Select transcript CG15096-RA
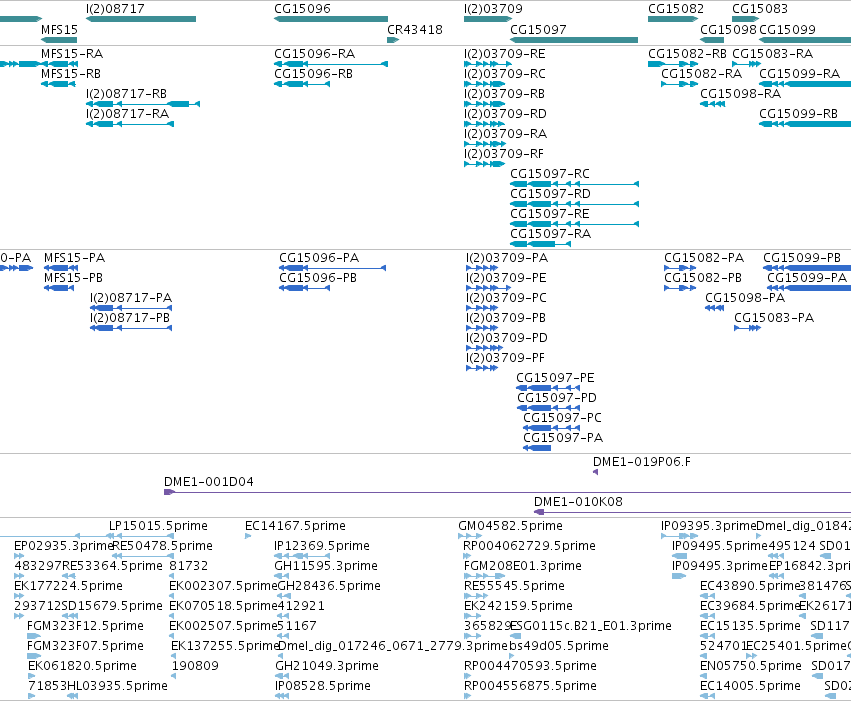Image resolution: width=851 pixels, height=701 pixels. click(331, 64)
